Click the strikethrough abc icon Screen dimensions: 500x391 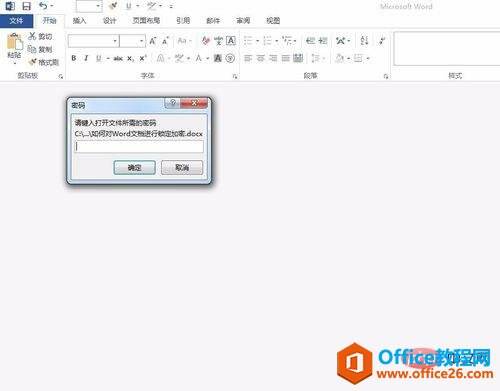[118, 59]
